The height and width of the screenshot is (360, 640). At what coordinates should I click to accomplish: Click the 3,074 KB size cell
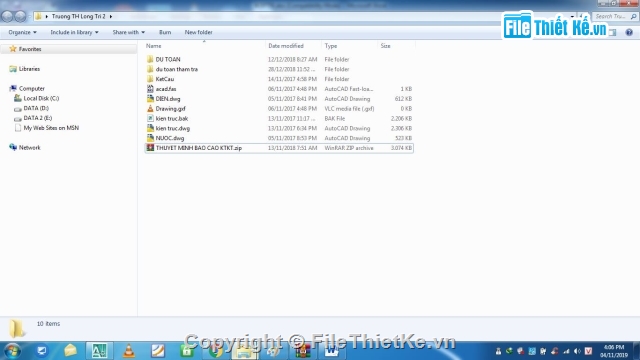click(401, 148)
